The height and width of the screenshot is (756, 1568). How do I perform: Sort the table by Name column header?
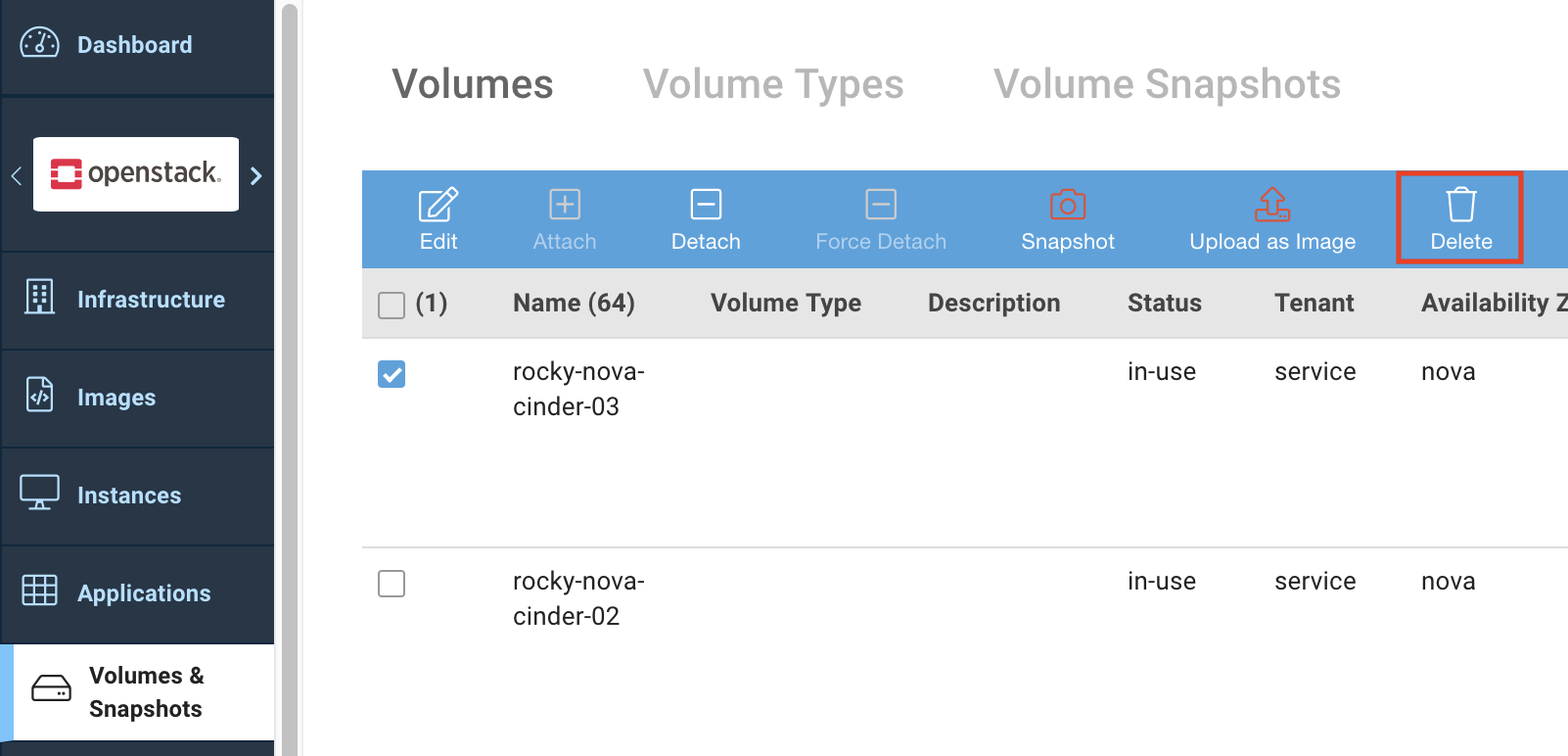(x=573, y=304)
